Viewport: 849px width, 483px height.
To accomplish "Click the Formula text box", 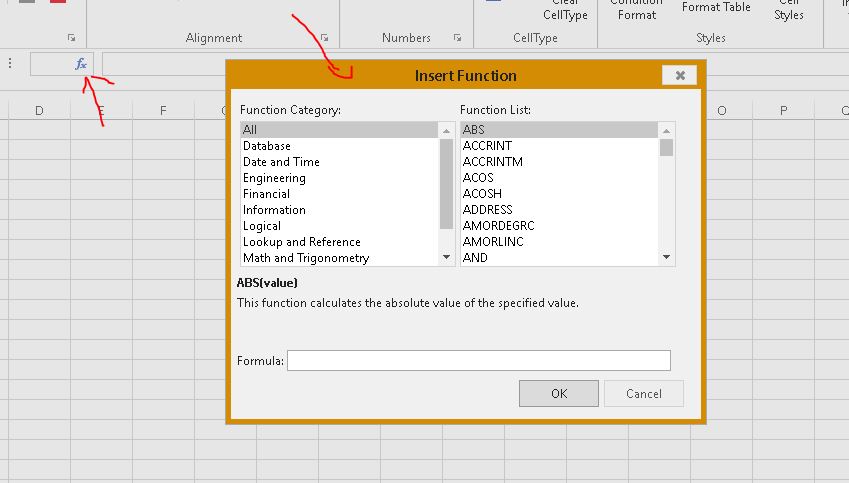I will (478, 361).
